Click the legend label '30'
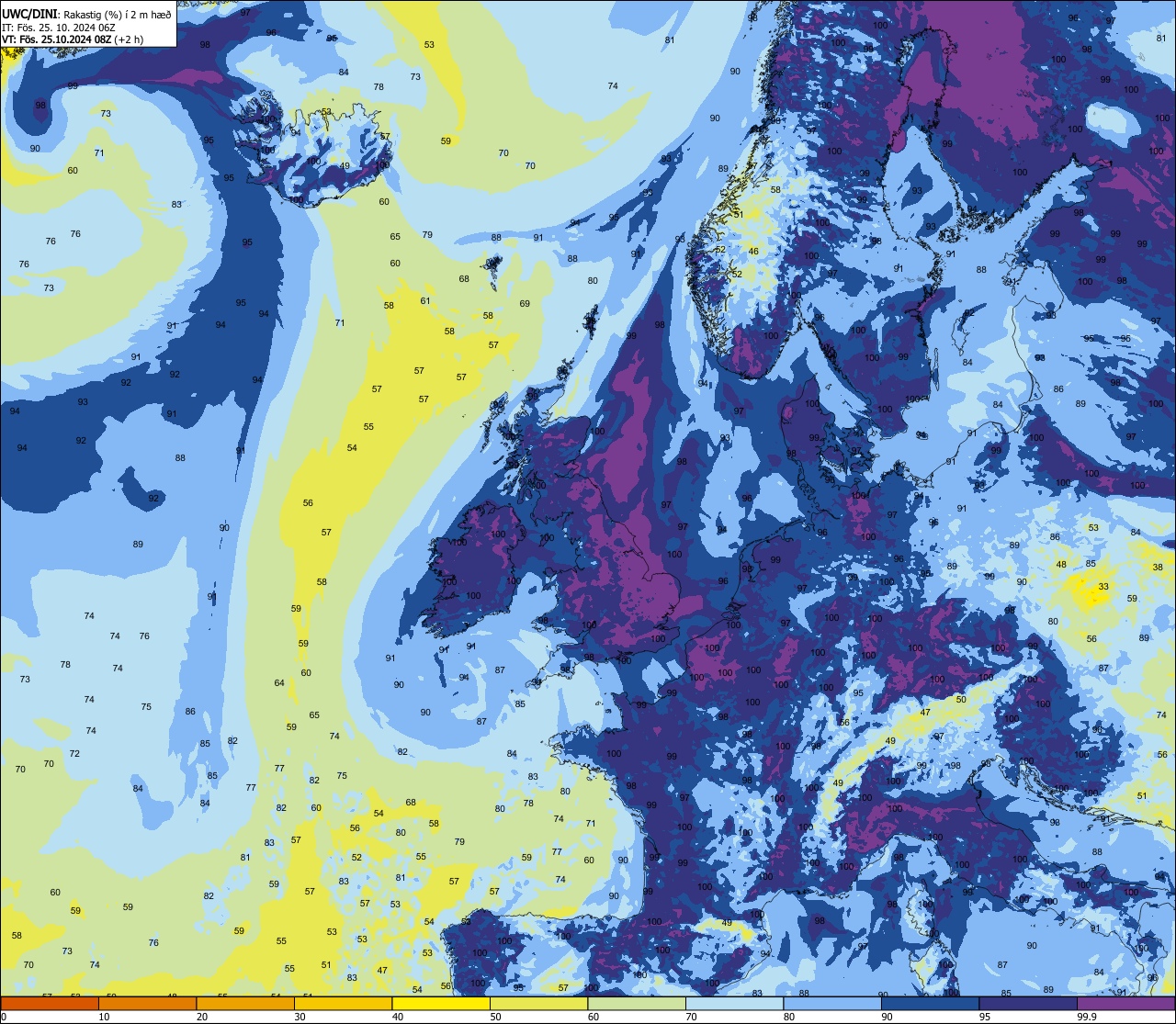This screenshot has width=1176, height=1024. (300, 1017)
